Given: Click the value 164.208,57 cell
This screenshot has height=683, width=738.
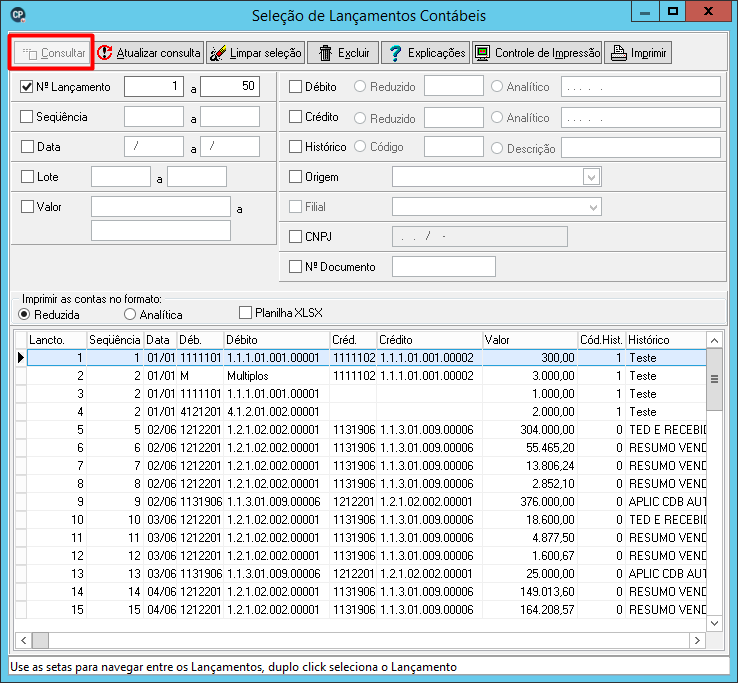Looking at the screenshot, I should coord(530,610).
